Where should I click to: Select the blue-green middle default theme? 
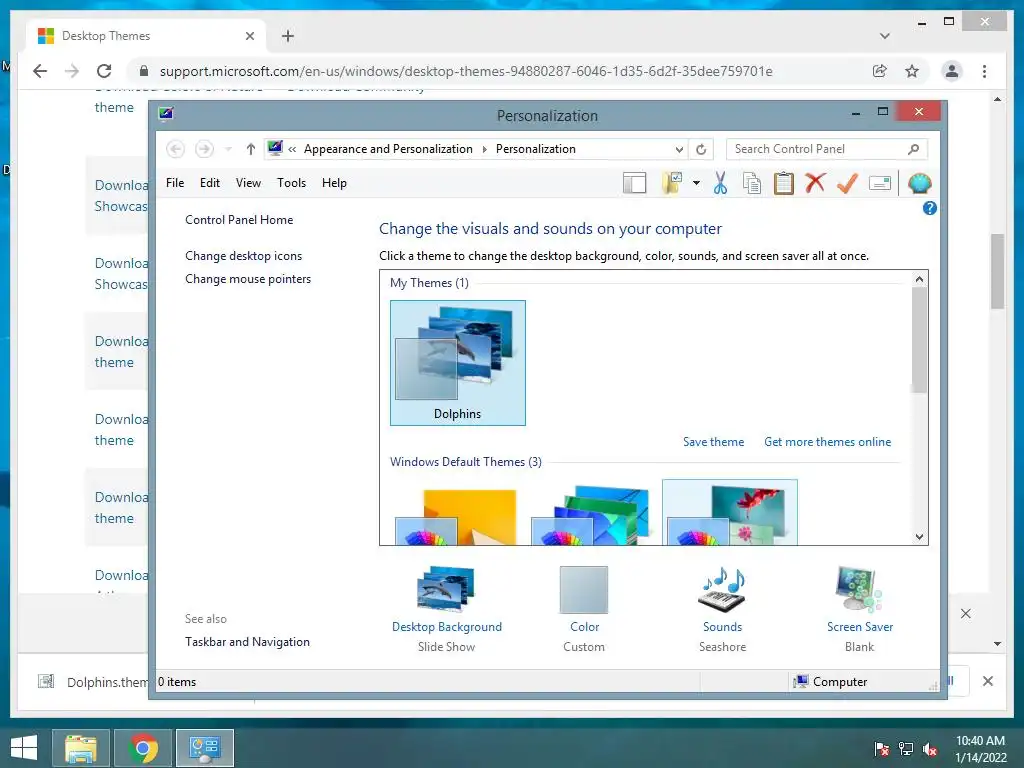tap(593, 515)
